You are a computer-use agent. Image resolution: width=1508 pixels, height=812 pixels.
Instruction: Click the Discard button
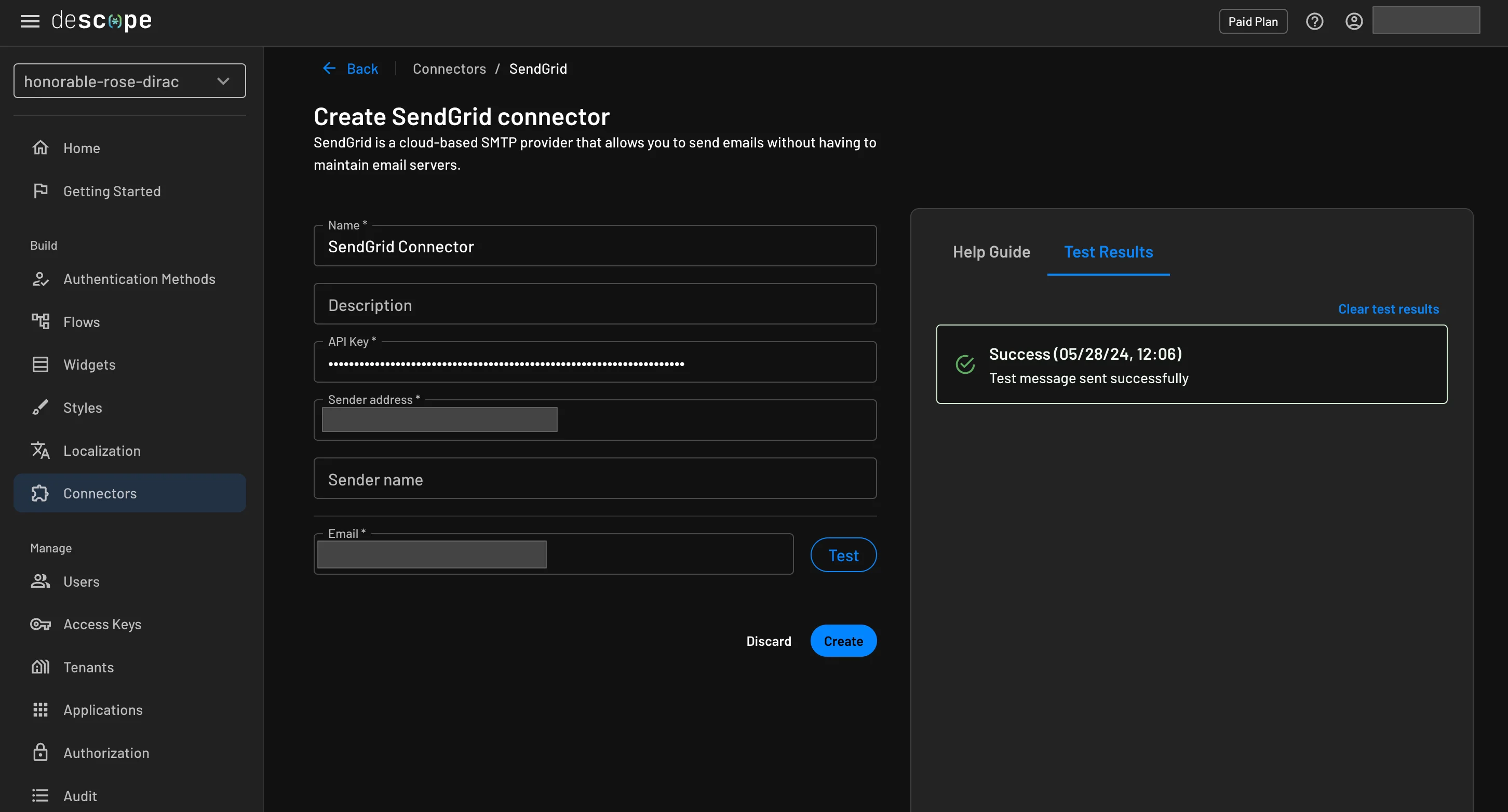point(768,641)
